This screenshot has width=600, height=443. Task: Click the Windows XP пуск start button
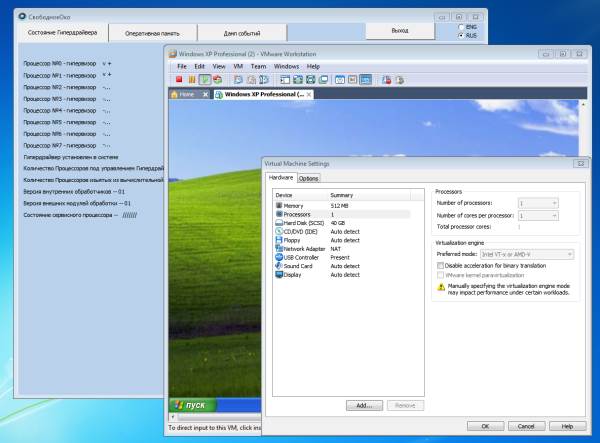click(192, 405)
